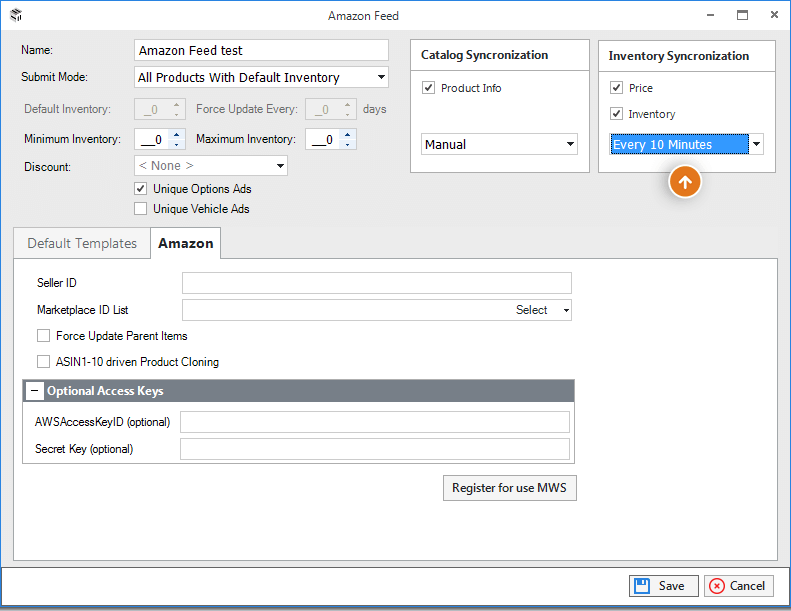
Task: Click the app icon in title bar
Action: [16, 15]
